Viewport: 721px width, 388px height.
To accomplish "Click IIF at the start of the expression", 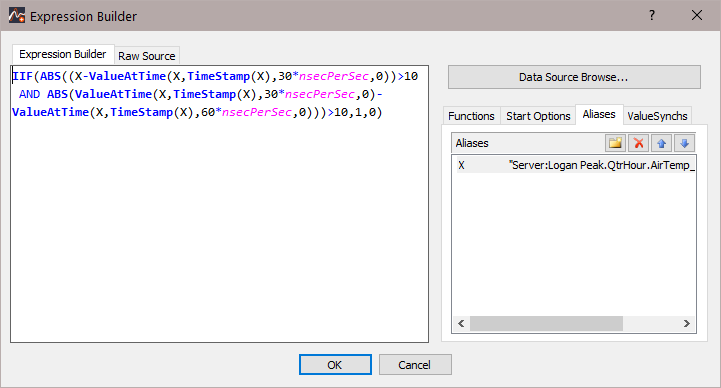I will (23, 76).
